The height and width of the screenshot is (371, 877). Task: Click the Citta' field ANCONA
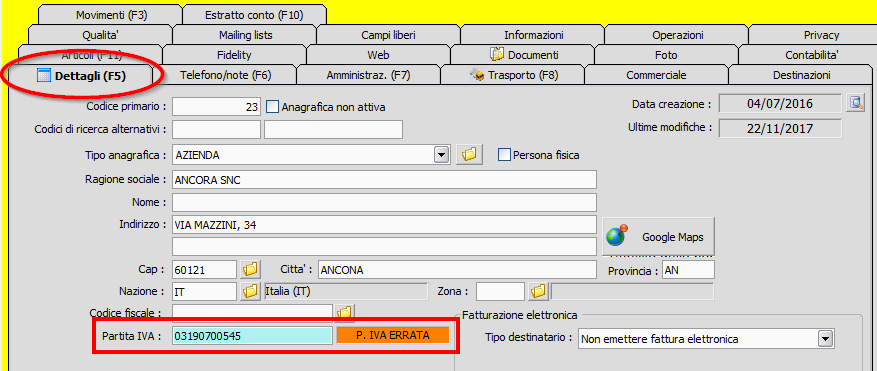click(x=457, y=270)
